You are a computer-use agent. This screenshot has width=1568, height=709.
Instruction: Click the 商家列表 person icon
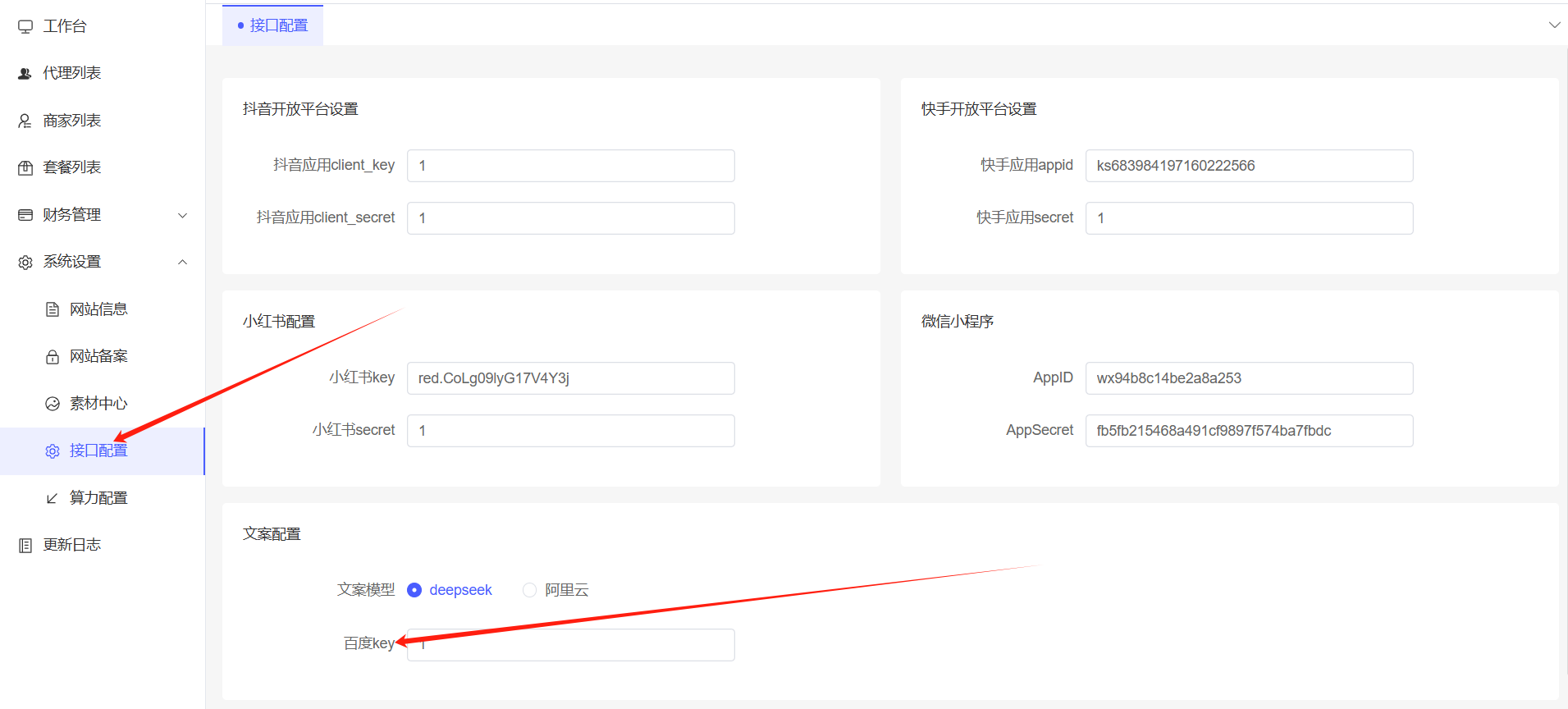pyautogui.click(x=25, y=121)
